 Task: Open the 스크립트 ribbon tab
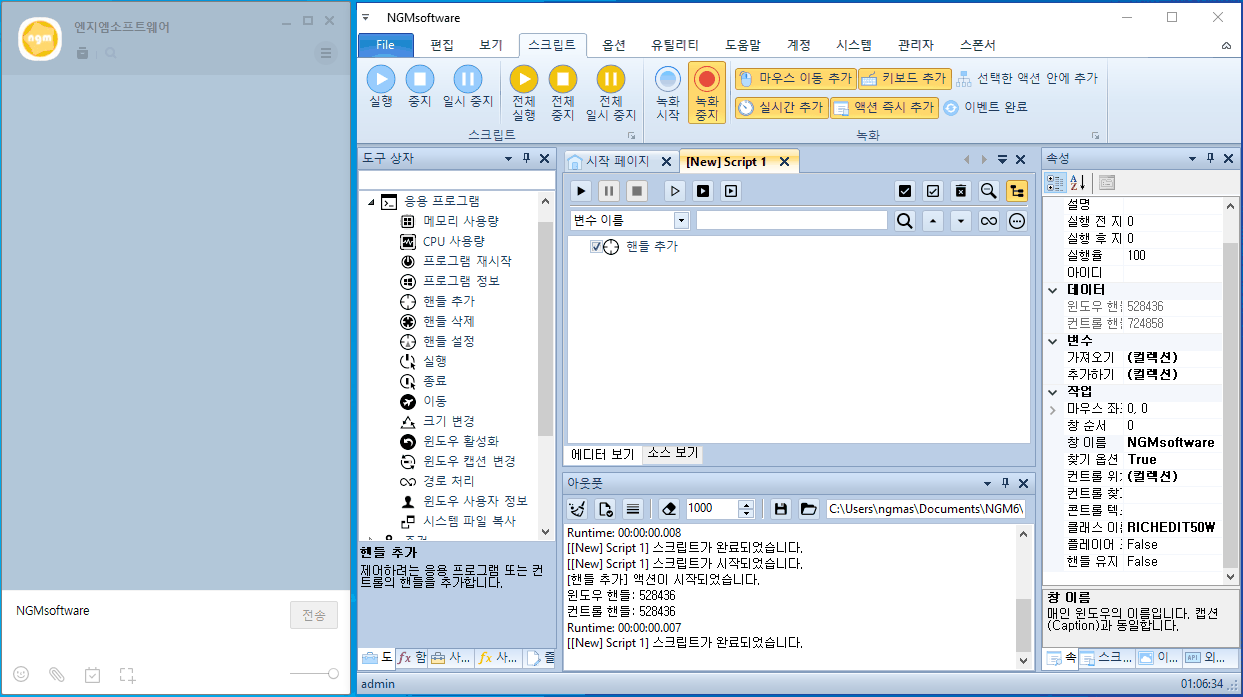coord(552,45)
